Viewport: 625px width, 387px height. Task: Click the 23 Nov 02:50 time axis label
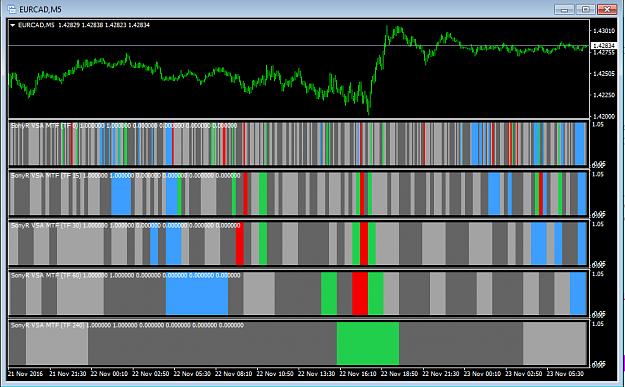523,374
